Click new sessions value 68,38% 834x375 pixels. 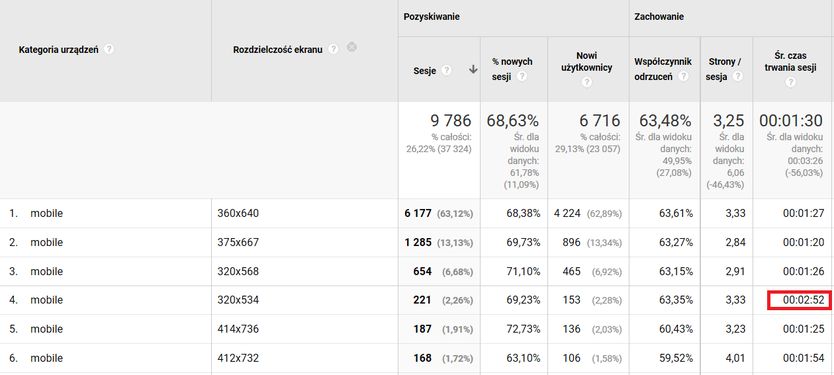click(523, 213)
